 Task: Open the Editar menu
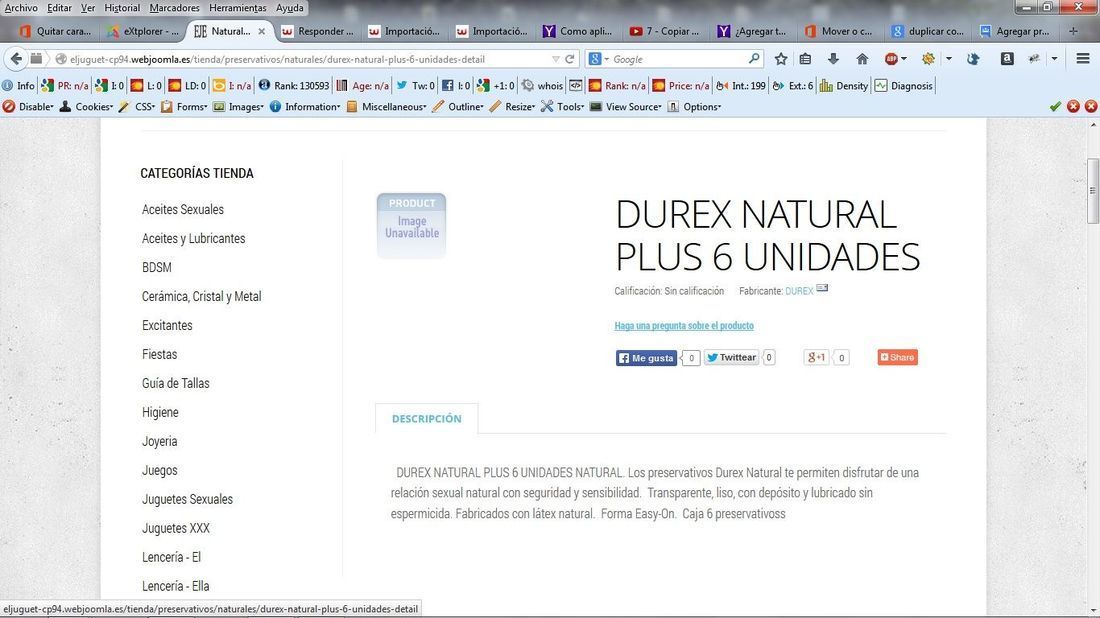tap(59, 8)
